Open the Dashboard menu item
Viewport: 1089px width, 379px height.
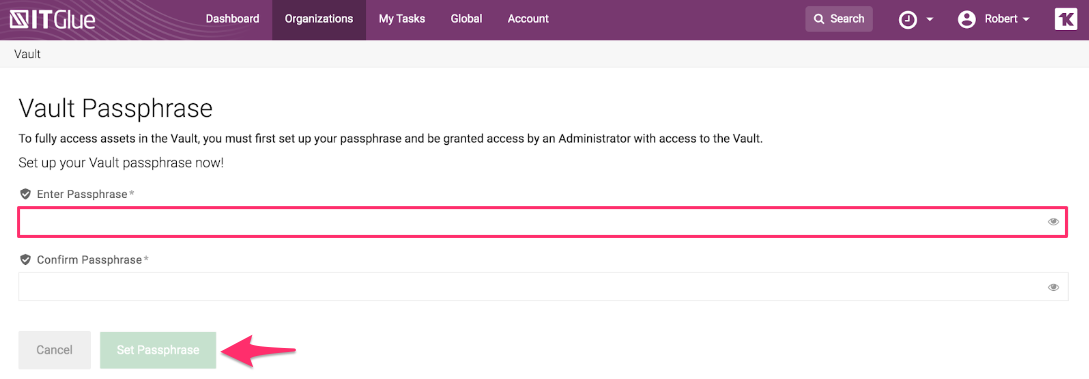click(233, 19)
